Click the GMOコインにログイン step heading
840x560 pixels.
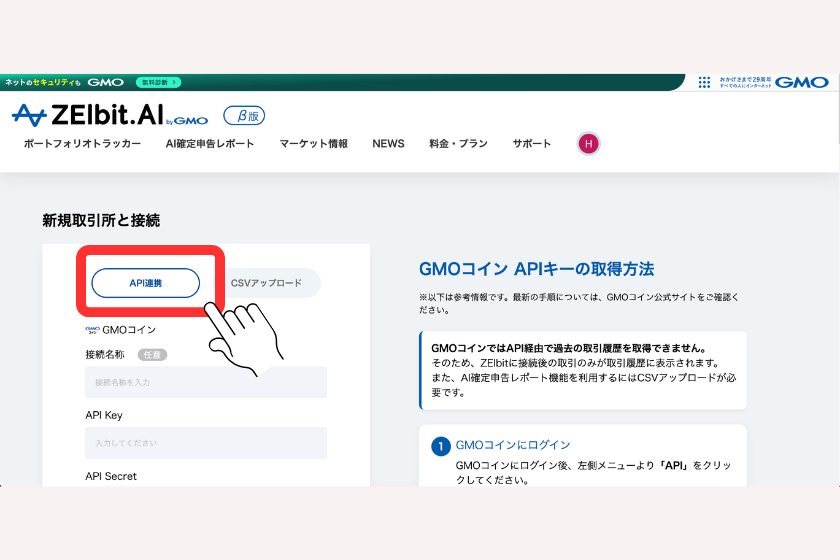513,445
